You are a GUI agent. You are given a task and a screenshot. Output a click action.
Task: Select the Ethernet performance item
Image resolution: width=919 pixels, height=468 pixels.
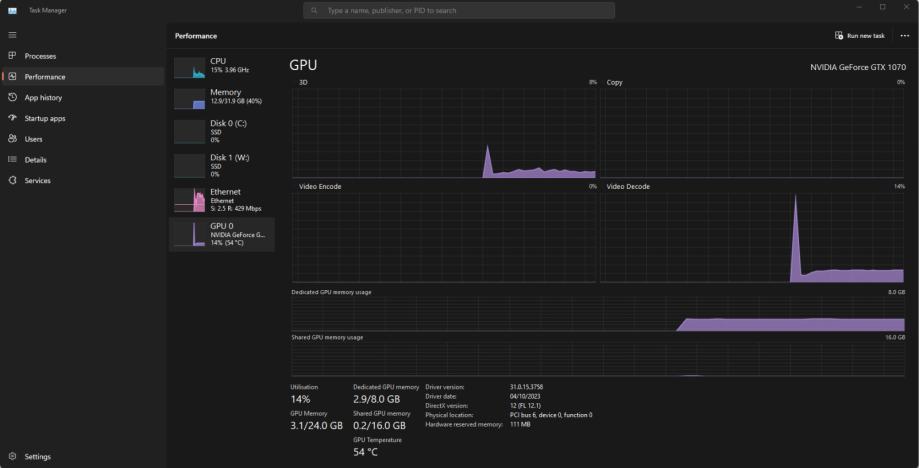click(222, 200)
